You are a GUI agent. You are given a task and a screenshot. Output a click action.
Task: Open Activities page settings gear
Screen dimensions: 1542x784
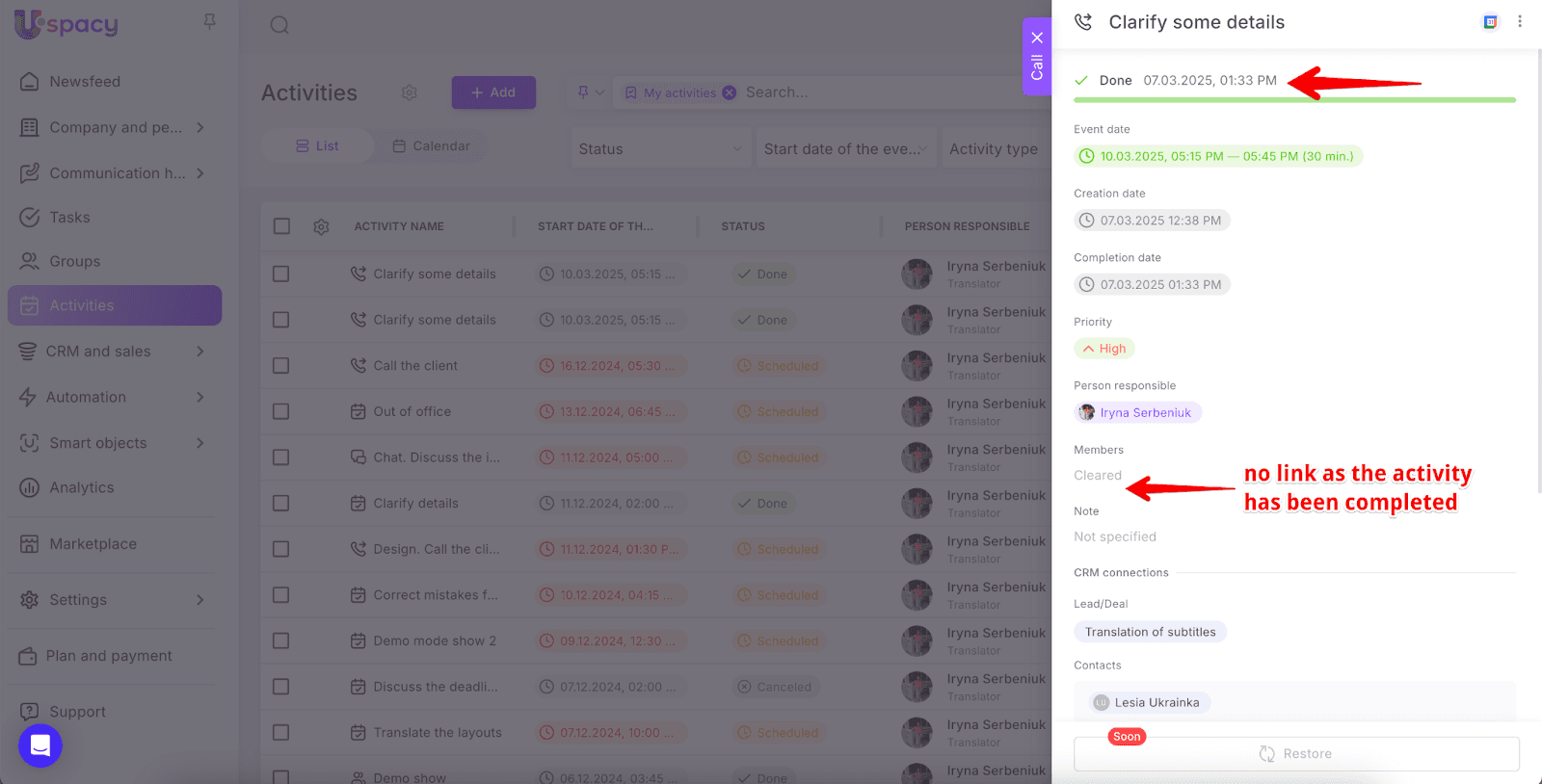click(410, 92)
